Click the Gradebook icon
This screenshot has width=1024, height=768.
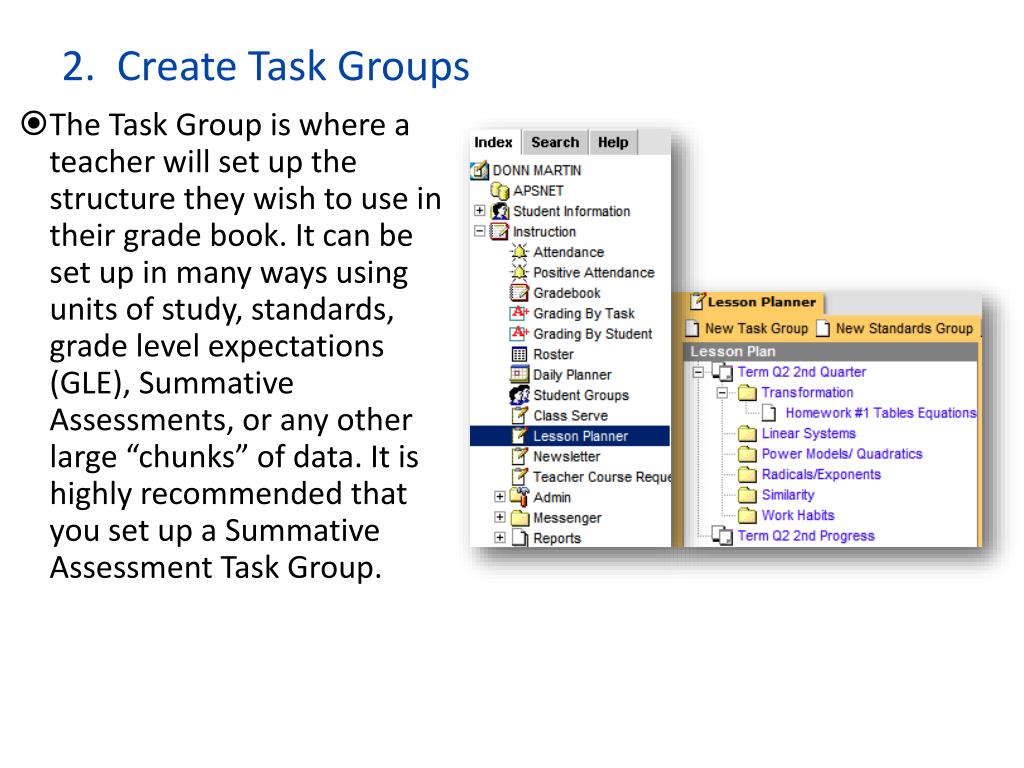519,293
